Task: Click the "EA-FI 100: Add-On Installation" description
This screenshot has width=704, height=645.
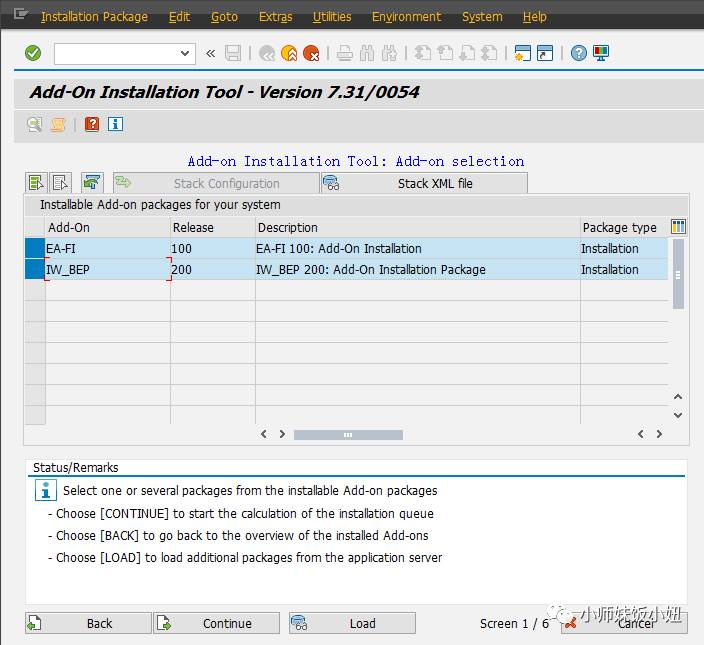Action: pyautogui.click(x=339, y=248)
